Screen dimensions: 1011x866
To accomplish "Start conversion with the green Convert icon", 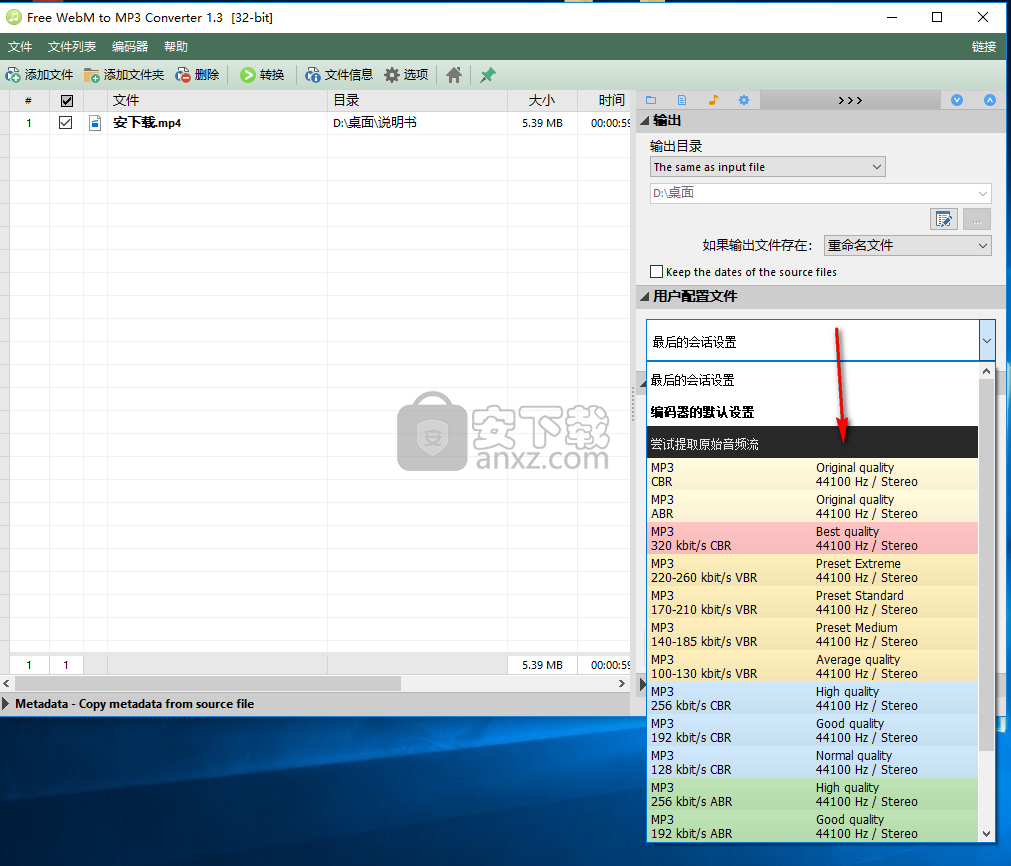I will 248,75.
